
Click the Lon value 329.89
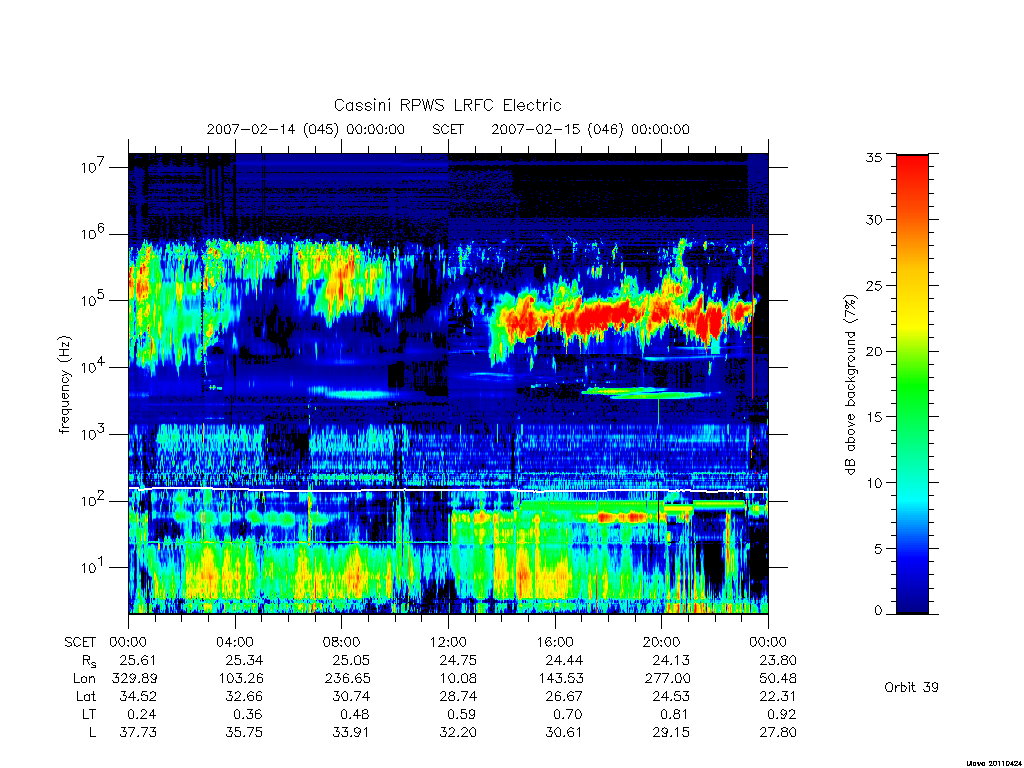[135, 679]
